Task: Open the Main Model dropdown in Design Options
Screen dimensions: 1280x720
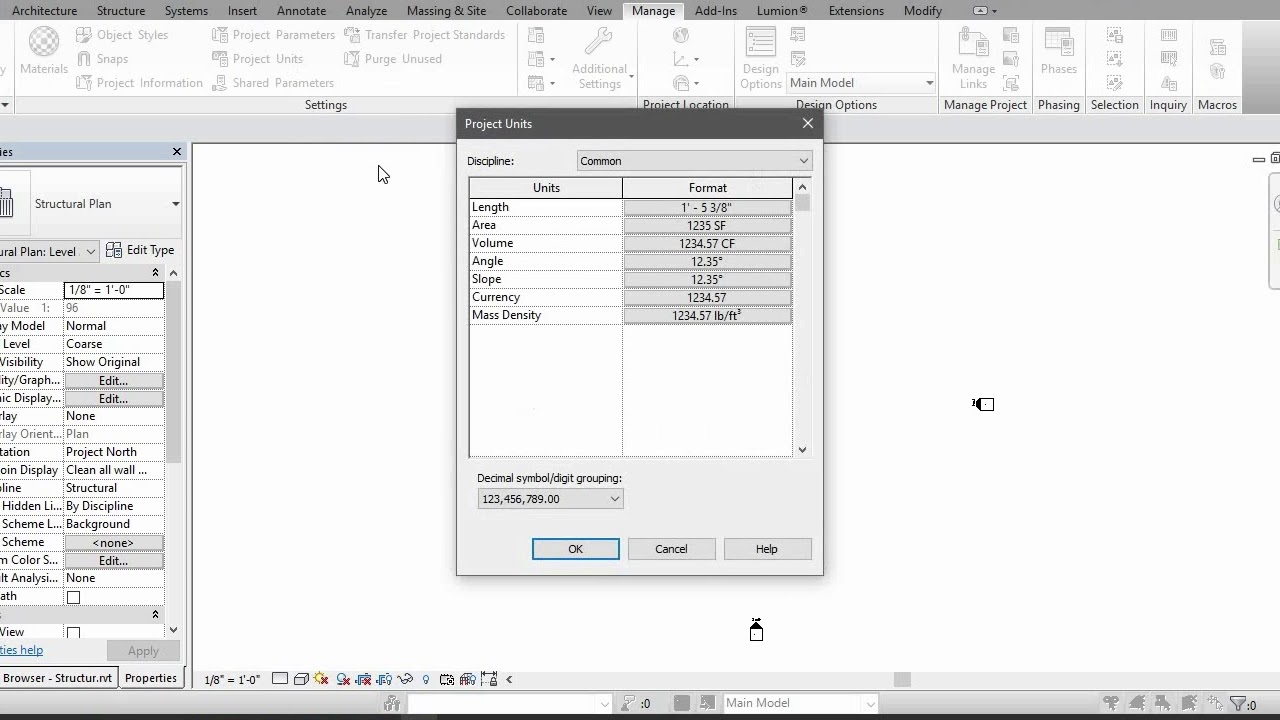Action: coord(861,83)
